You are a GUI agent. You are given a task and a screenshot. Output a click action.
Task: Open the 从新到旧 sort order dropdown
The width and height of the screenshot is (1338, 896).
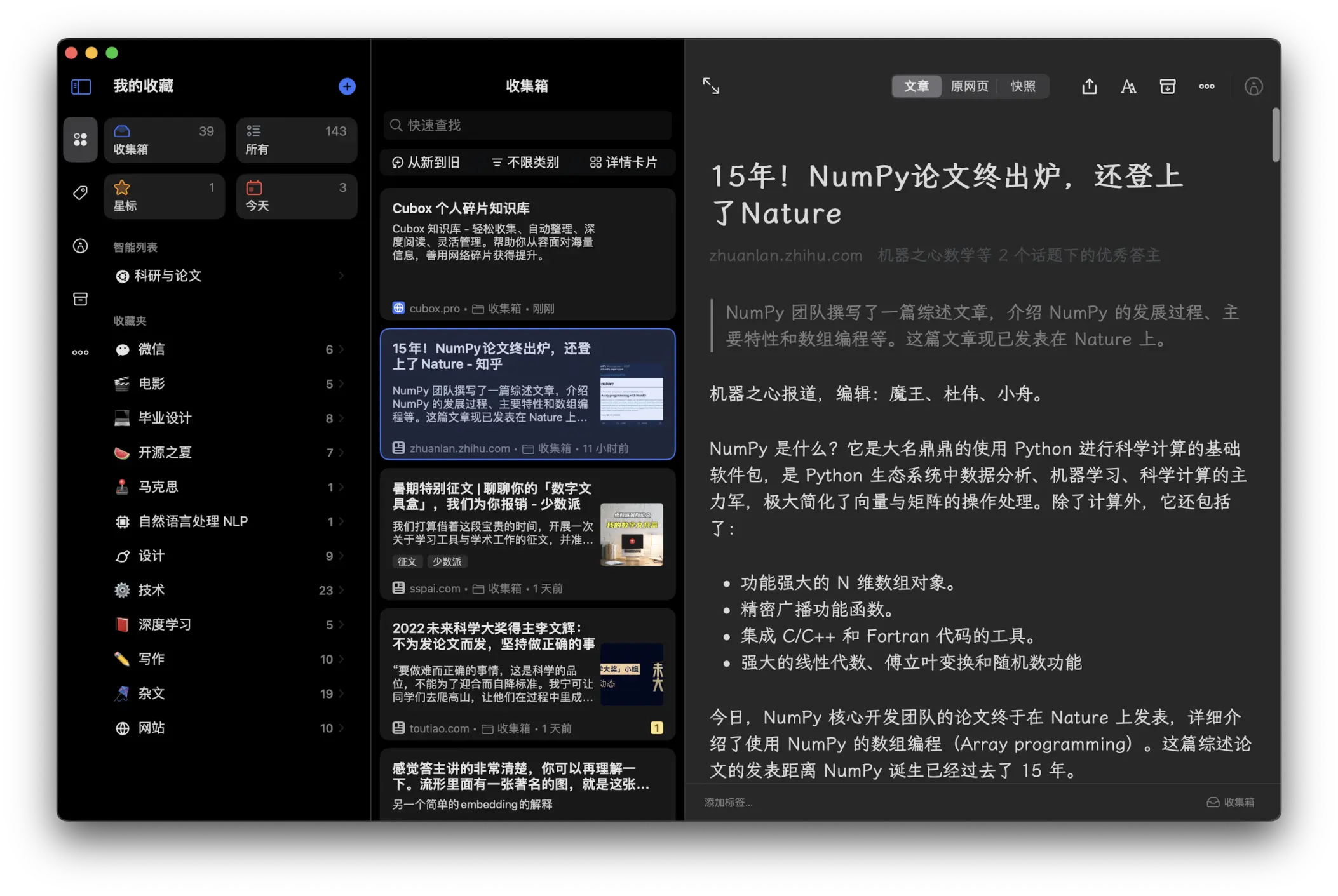pos(426,163)
